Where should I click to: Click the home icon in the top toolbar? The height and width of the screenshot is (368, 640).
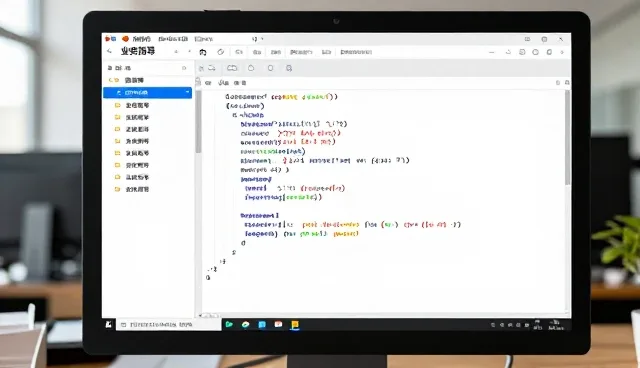point(203,52)
